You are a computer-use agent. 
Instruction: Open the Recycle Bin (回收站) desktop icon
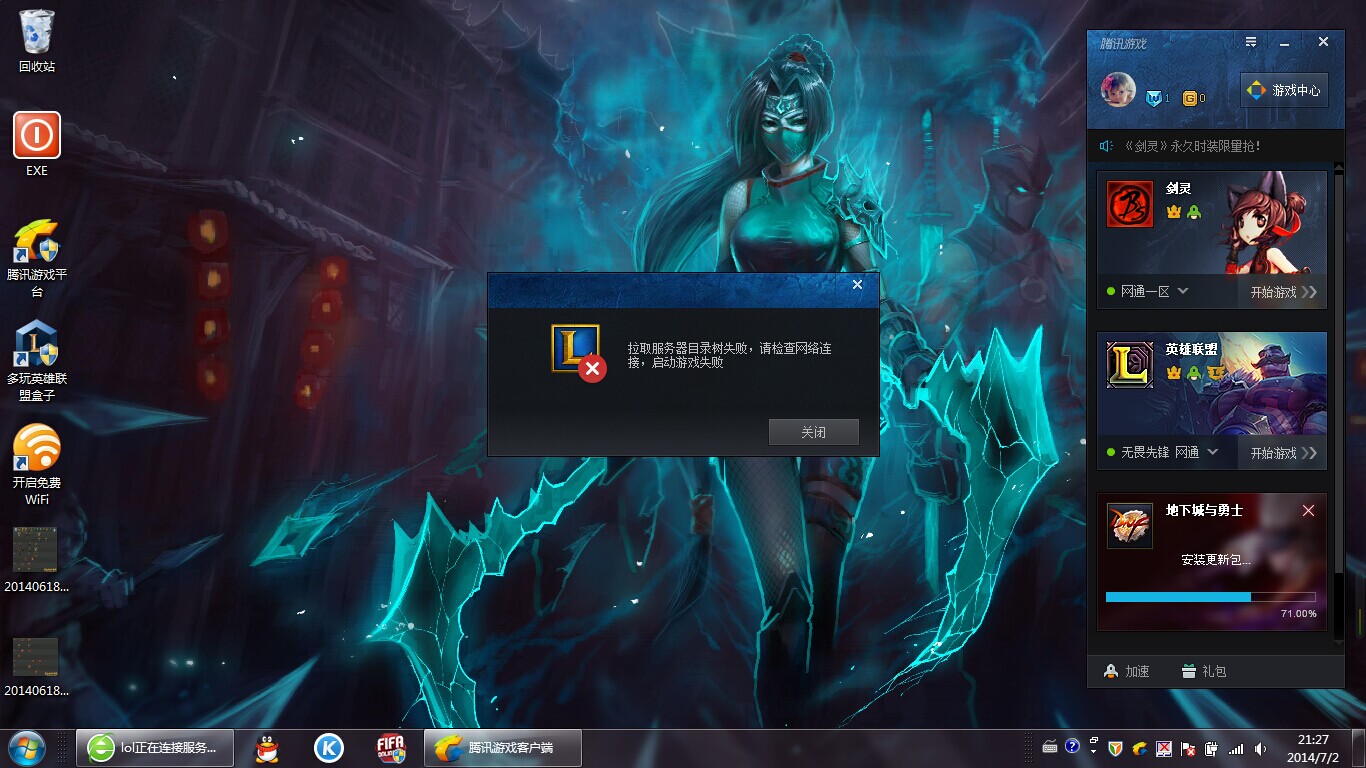click(37, 41)
